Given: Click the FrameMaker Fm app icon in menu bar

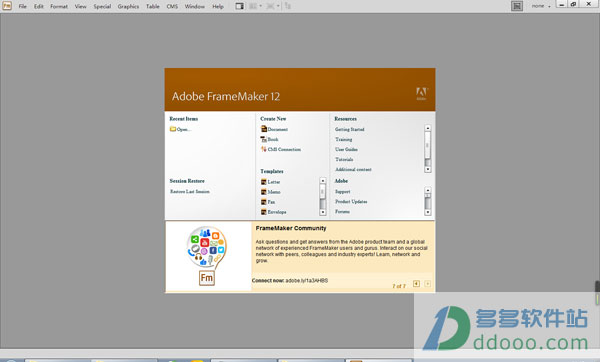Looking at the screenshot, I should 7,6.
